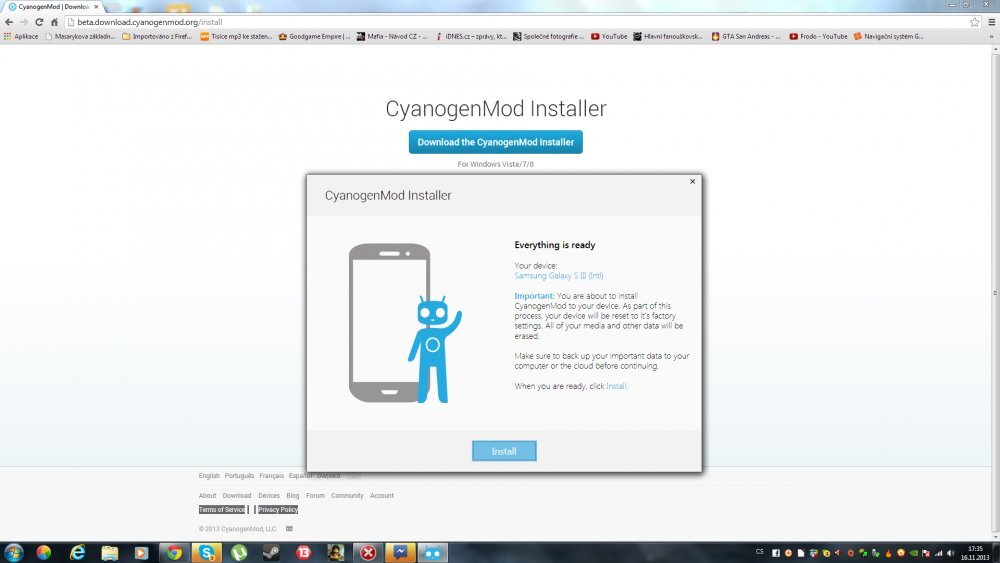Open the Frodo - YouTube bookmark
1000x563 pixels.
click(818, 36)
